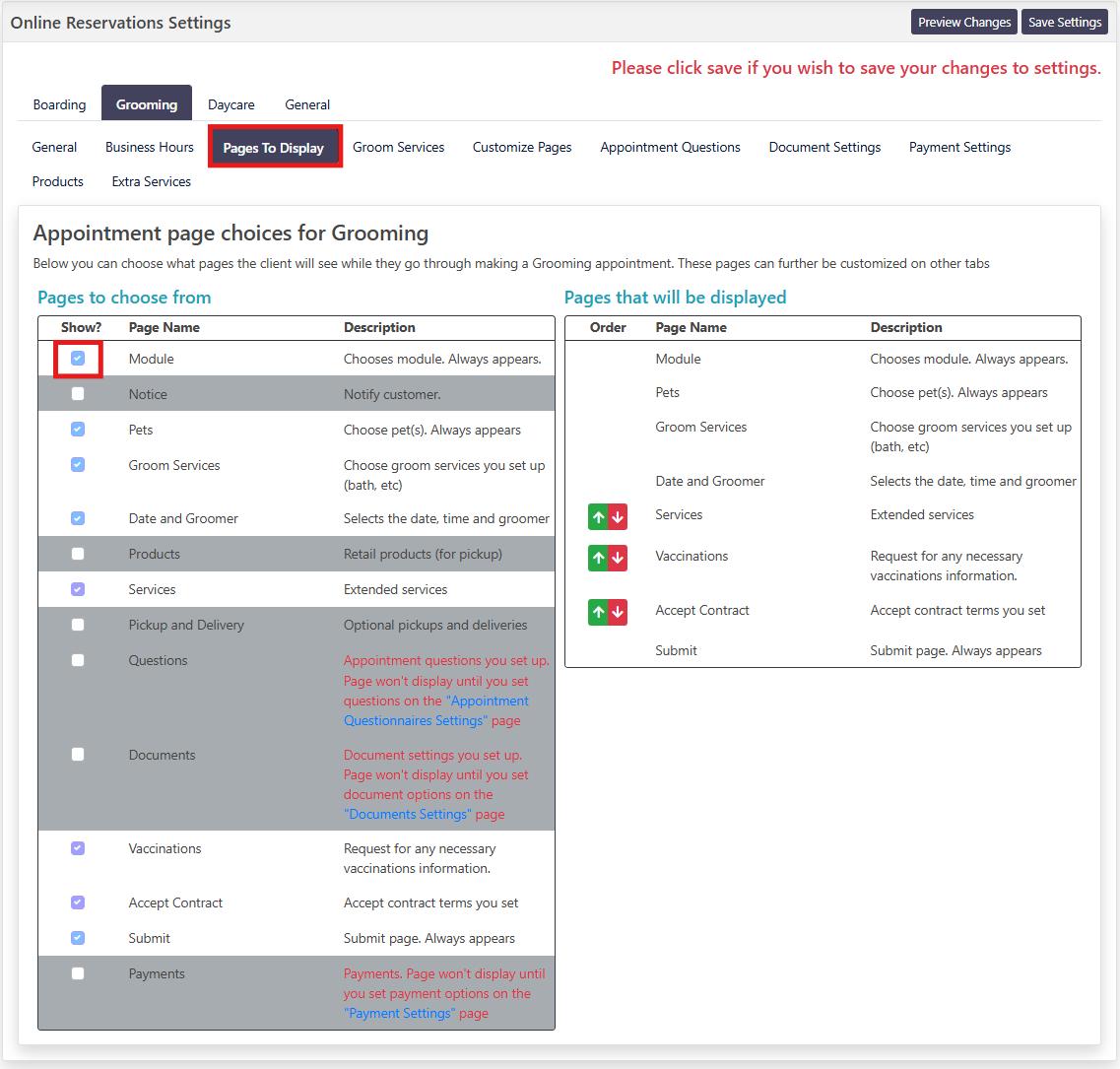Follow the Documents Settings page link
Screen dimensions: 1120x1069
(407, 814)
